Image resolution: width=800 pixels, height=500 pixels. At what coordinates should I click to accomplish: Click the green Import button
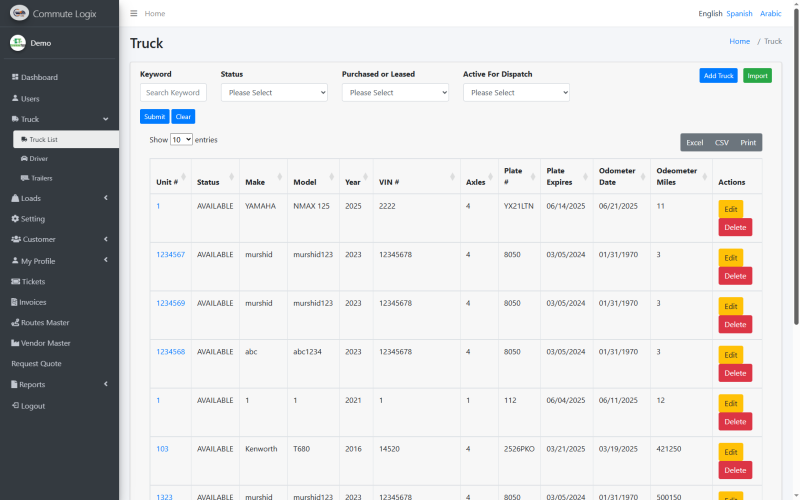pos(757,76)
